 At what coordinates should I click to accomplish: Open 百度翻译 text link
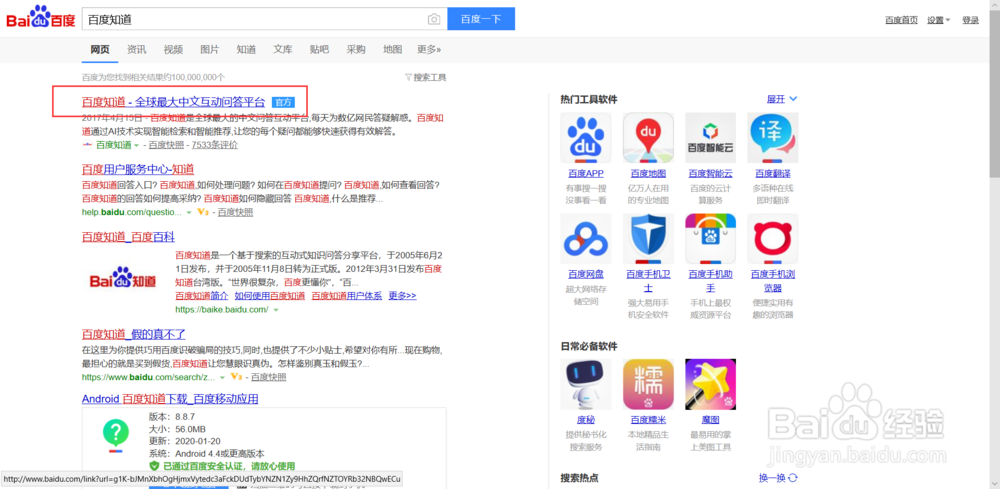[x=772, y=173]
